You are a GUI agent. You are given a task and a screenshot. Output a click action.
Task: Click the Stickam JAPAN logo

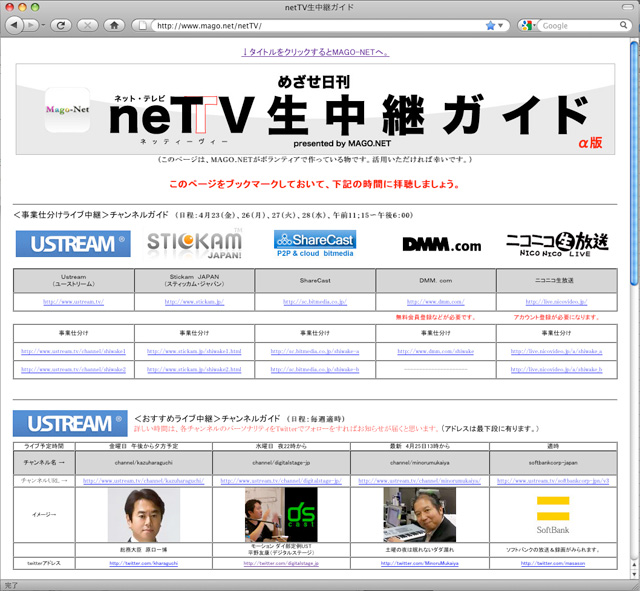[x=195, y=244]
